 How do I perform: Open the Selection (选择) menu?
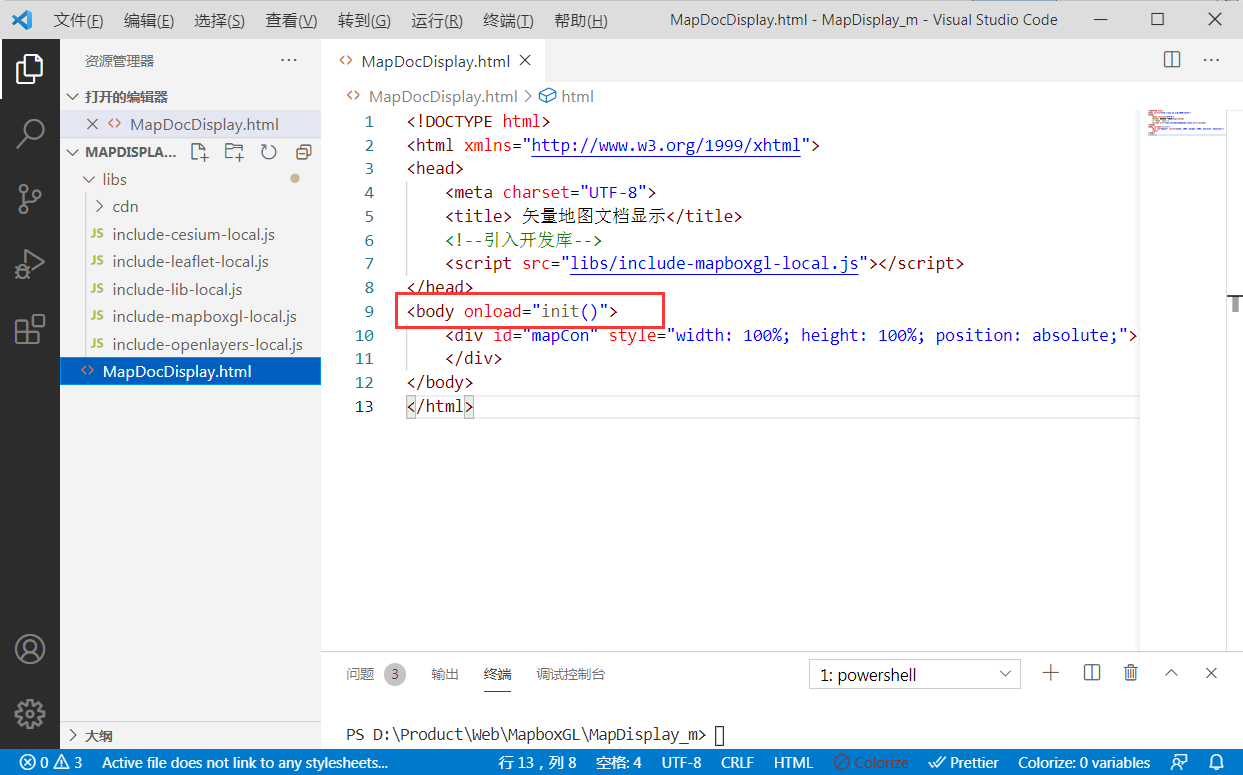pos(219,21)
